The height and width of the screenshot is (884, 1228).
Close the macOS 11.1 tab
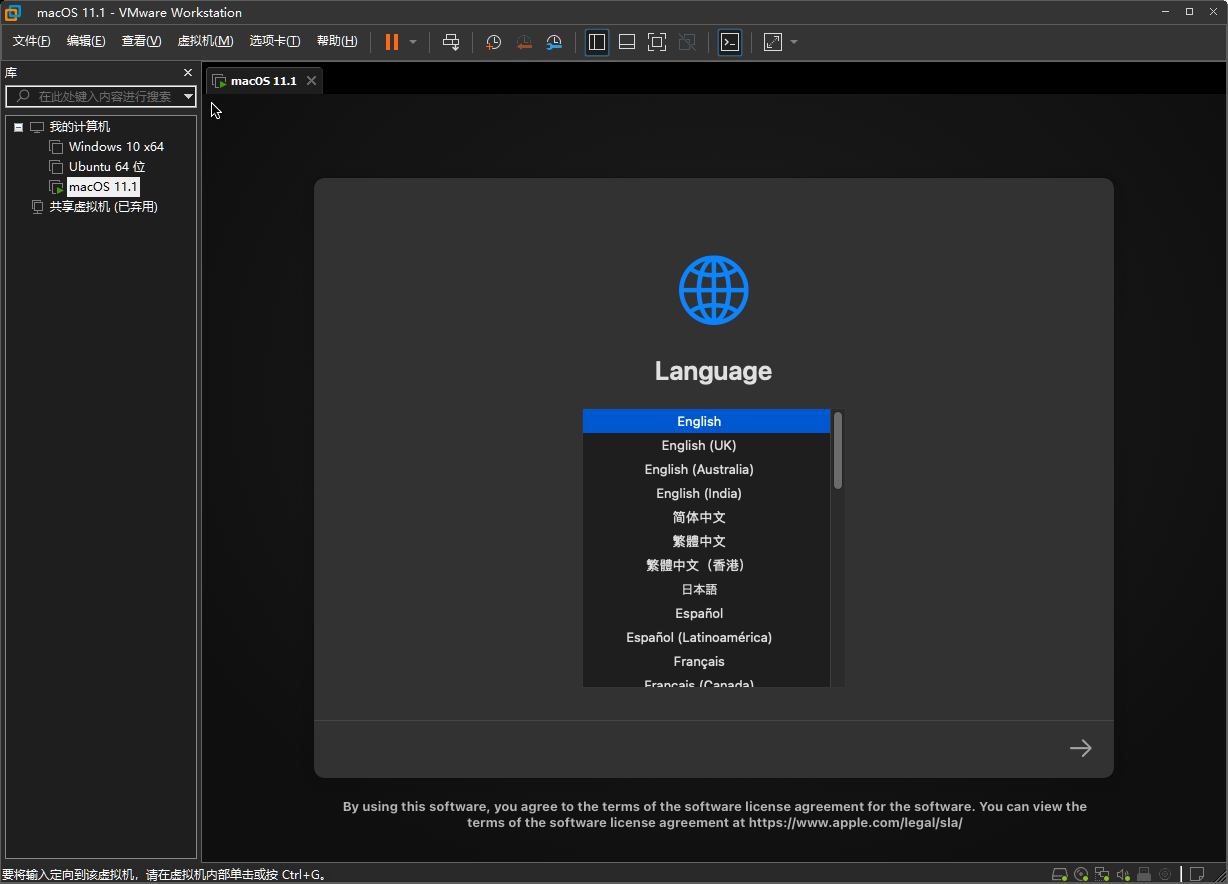(x=312, y=81)
